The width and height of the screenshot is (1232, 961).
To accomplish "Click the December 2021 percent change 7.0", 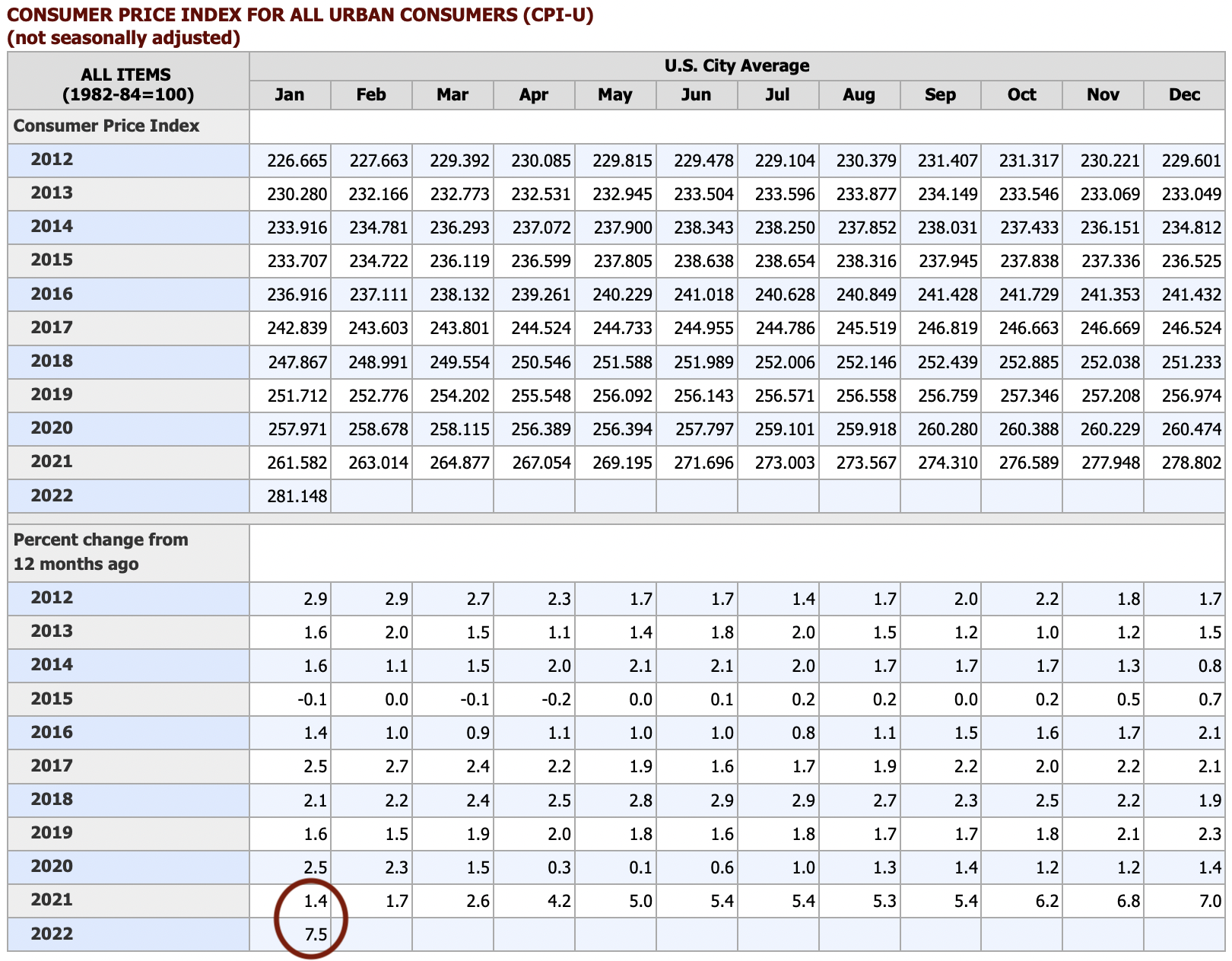I will coord(1210,902).
